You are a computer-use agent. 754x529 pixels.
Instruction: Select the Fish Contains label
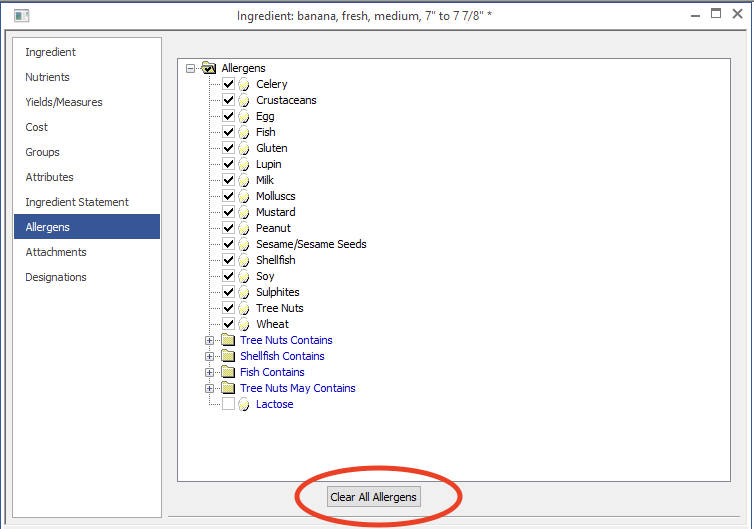tap(272, 372)
